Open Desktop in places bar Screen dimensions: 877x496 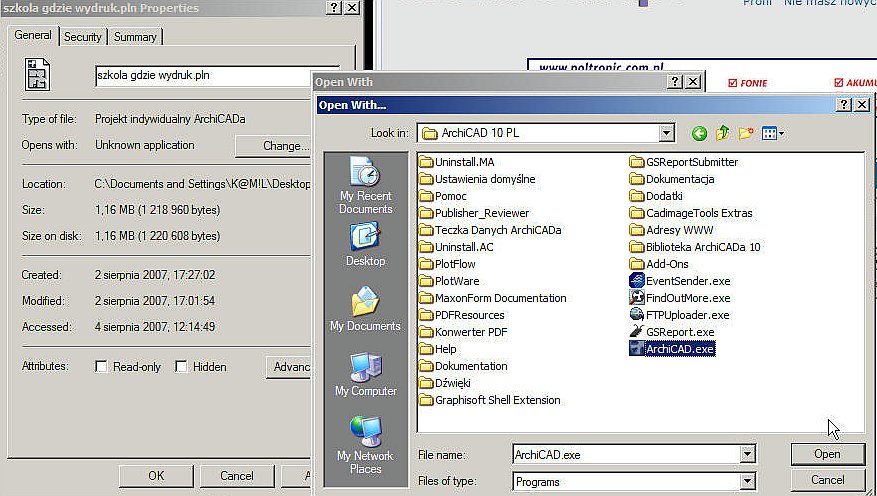pyautogui.click(x=365, y=244)
